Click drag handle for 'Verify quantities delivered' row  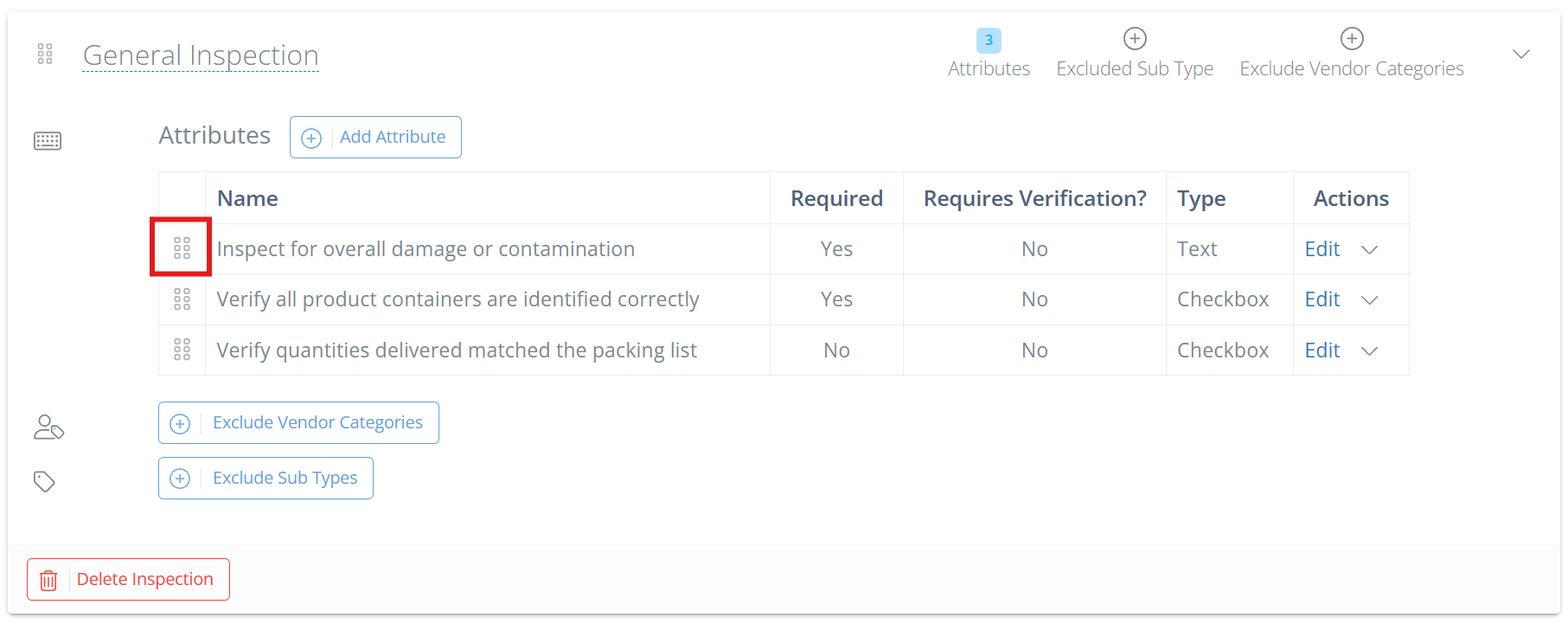click(x=182, y=350)
